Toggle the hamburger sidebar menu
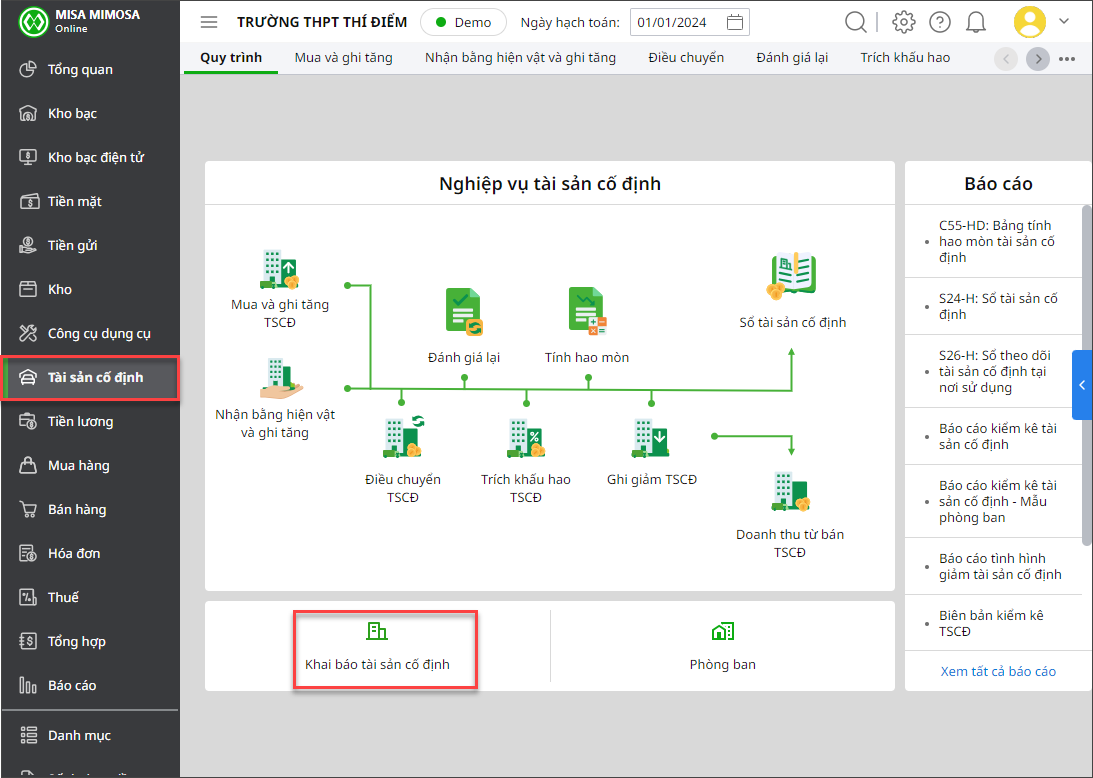This screenshot has width=1093, height=778. [209, 22]
